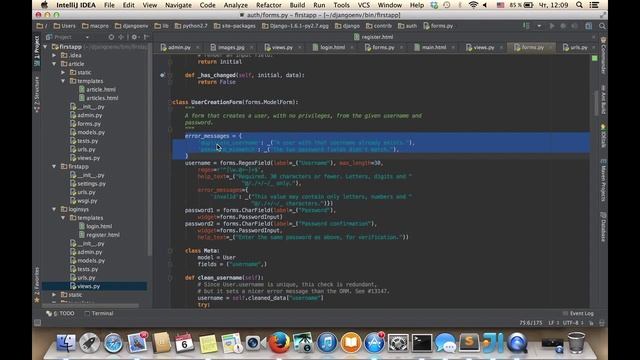Click the override gutter icon beside _has_changed

(162, 75)
